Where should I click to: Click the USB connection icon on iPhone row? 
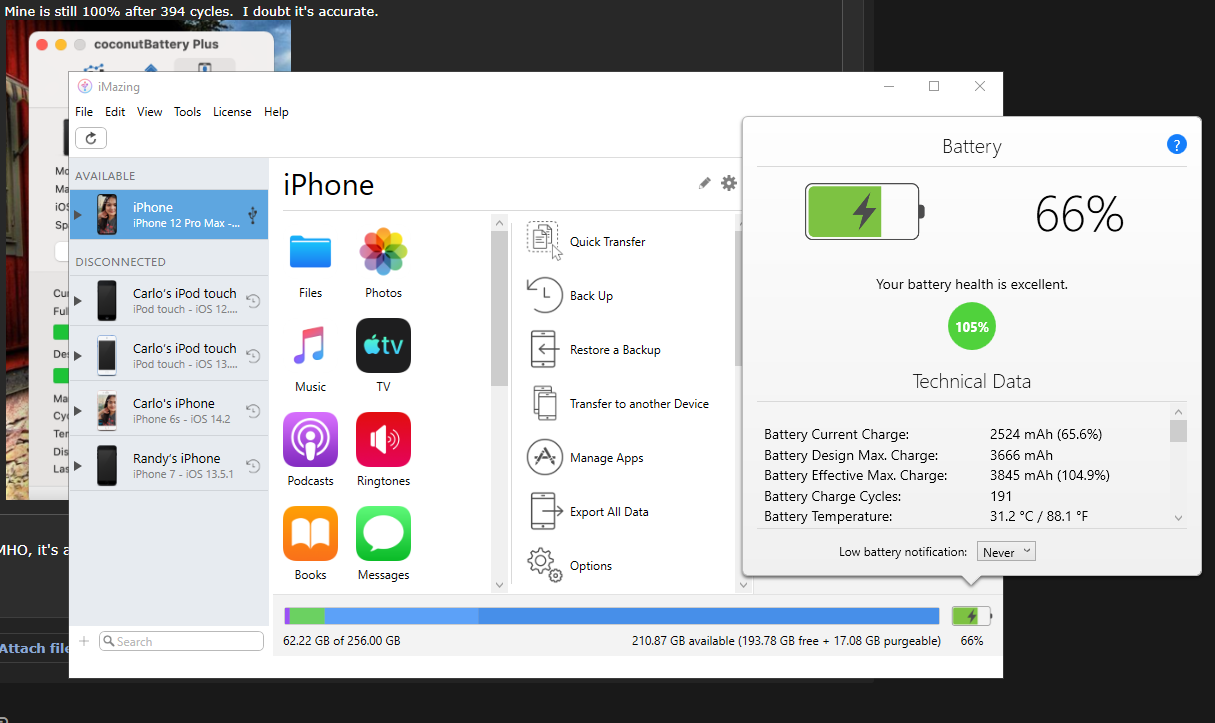point(254,214)
